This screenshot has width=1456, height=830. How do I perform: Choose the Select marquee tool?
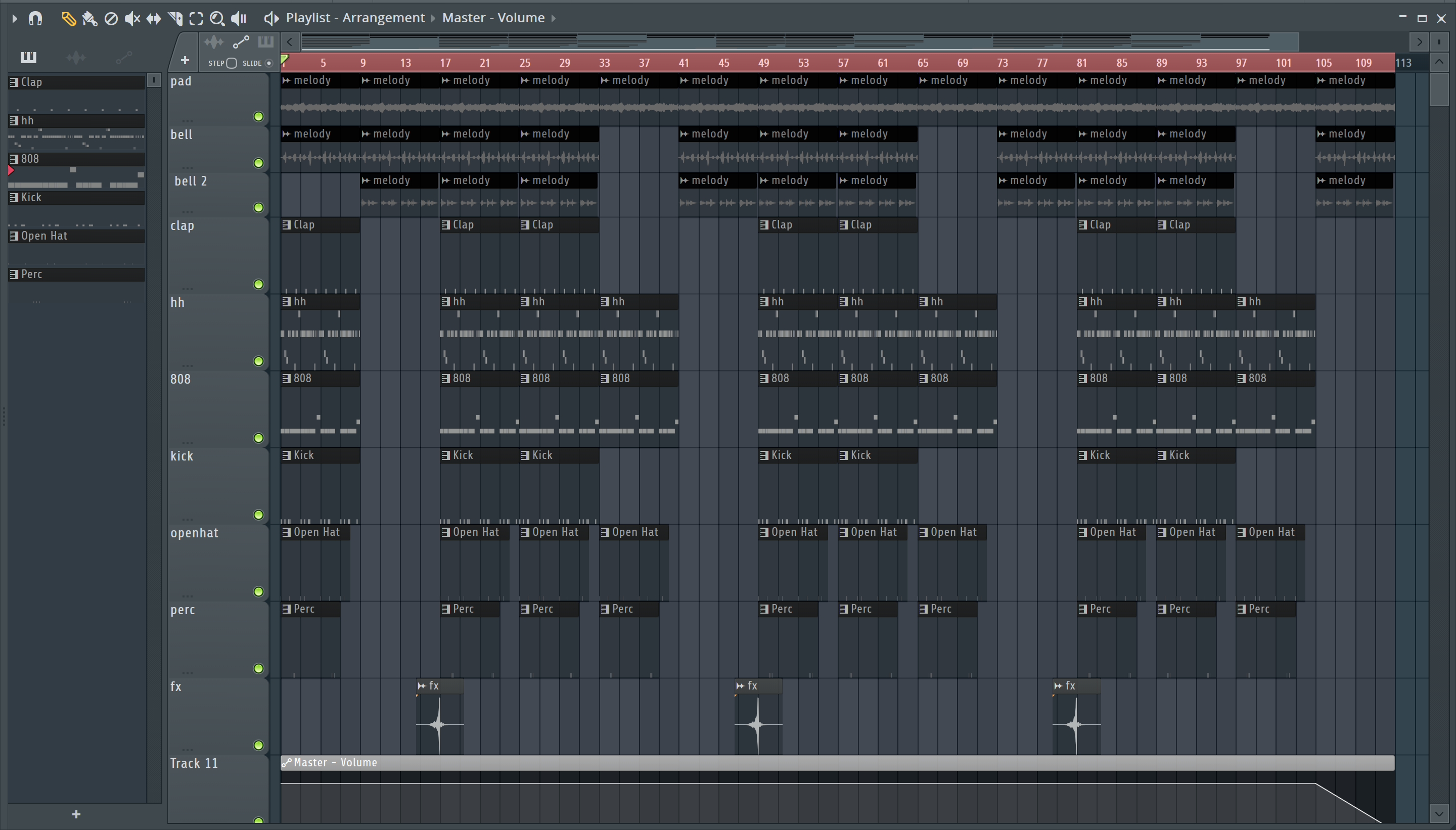[x=196, y=19]
